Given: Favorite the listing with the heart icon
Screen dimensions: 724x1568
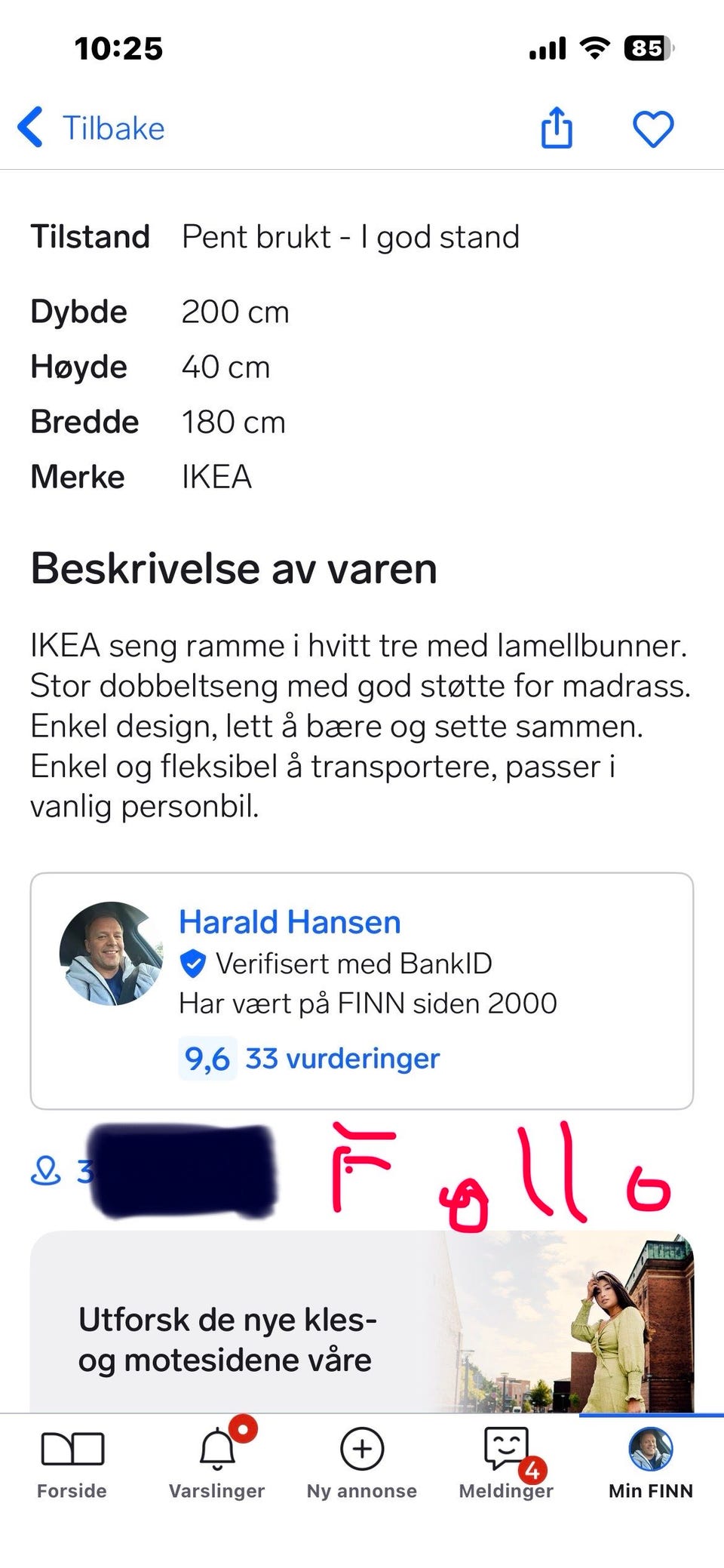Looking at the screenshot, I should (652, 128).
